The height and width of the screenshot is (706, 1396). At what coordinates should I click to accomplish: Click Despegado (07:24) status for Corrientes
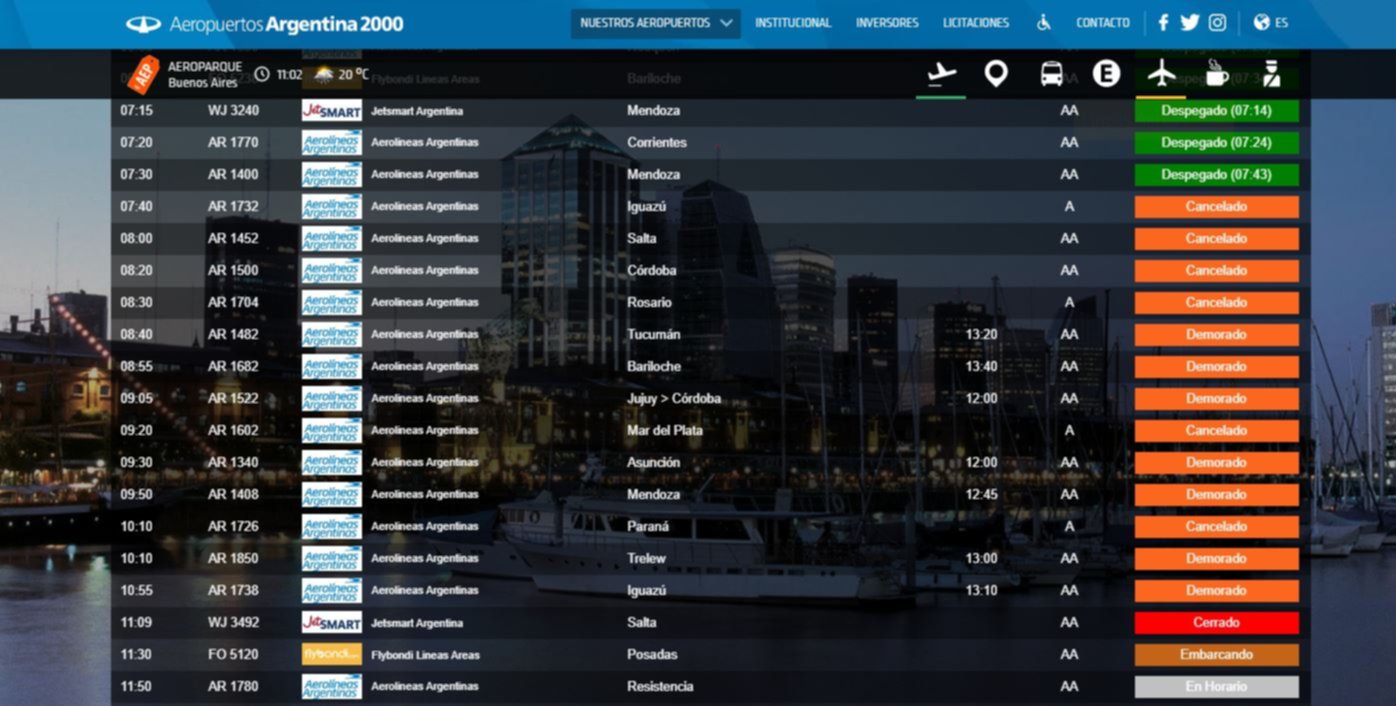click(x=1216, y=142)
